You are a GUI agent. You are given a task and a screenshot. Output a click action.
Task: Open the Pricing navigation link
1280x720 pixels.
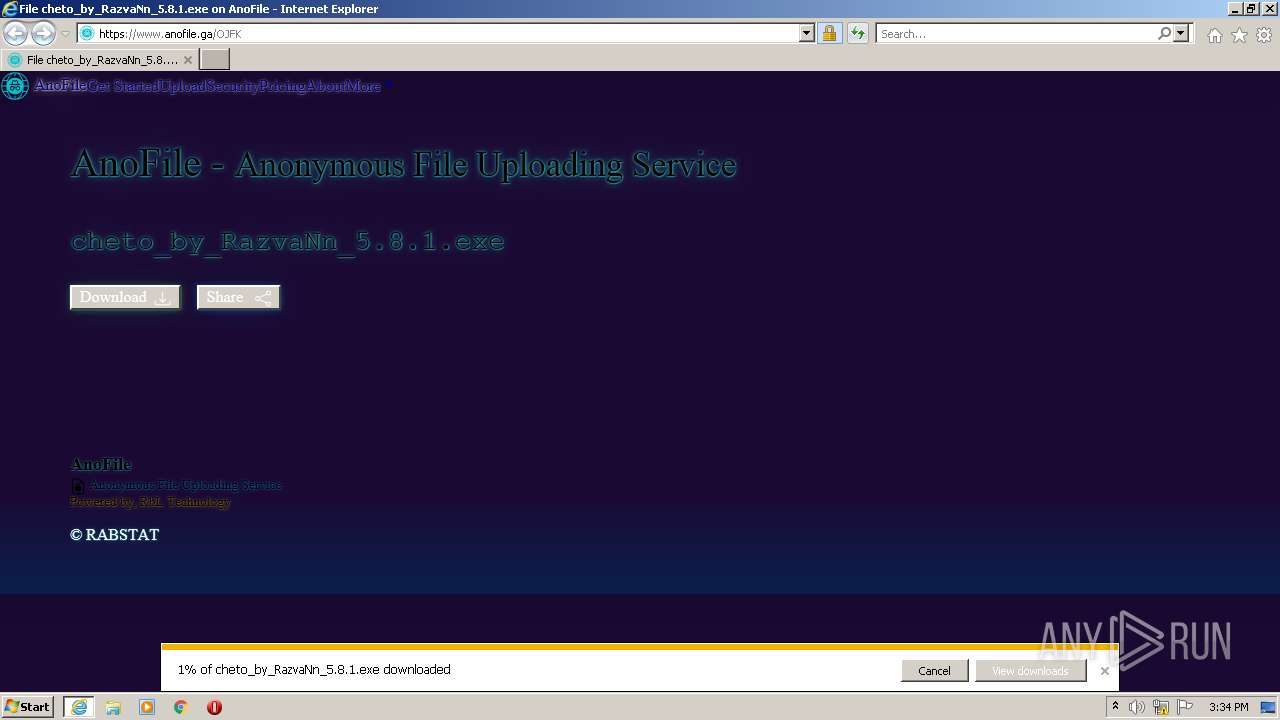(282, 86)
